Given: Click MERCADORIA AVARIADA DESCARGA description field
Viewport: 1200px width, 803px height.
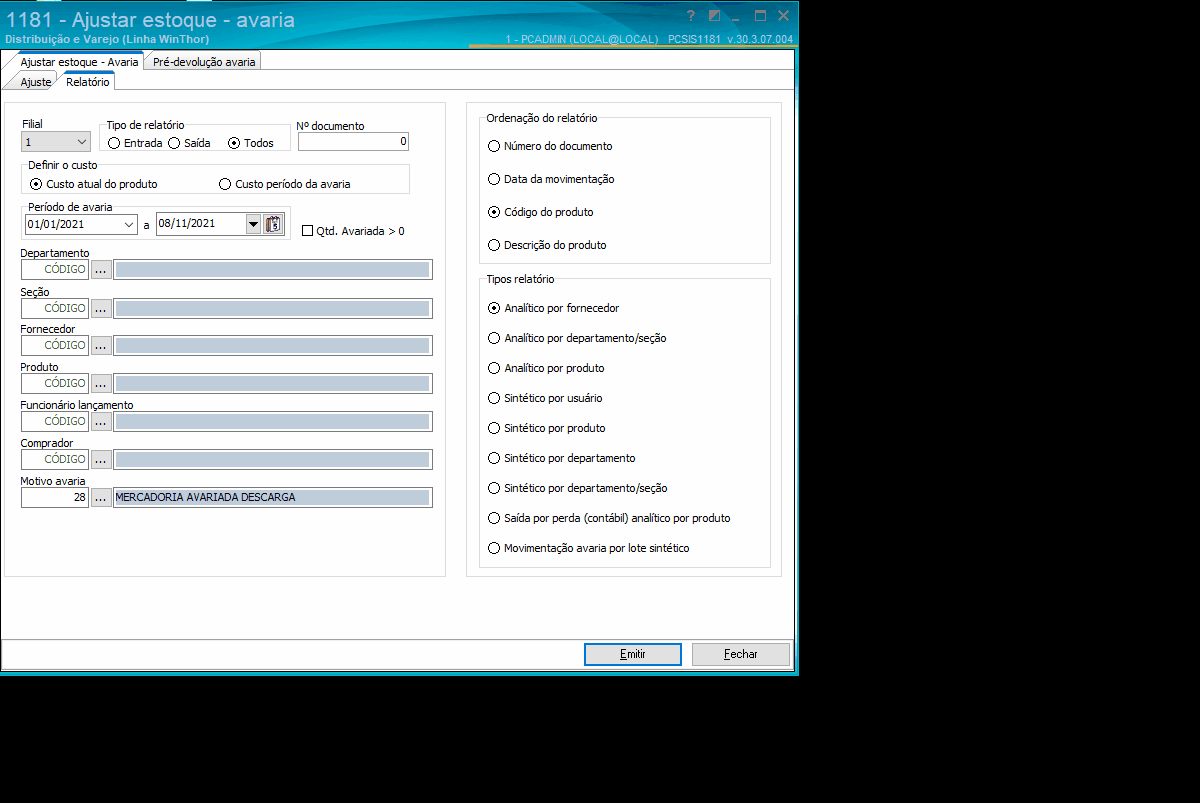Looking at the screenshot, I should (x=273, y=497).
